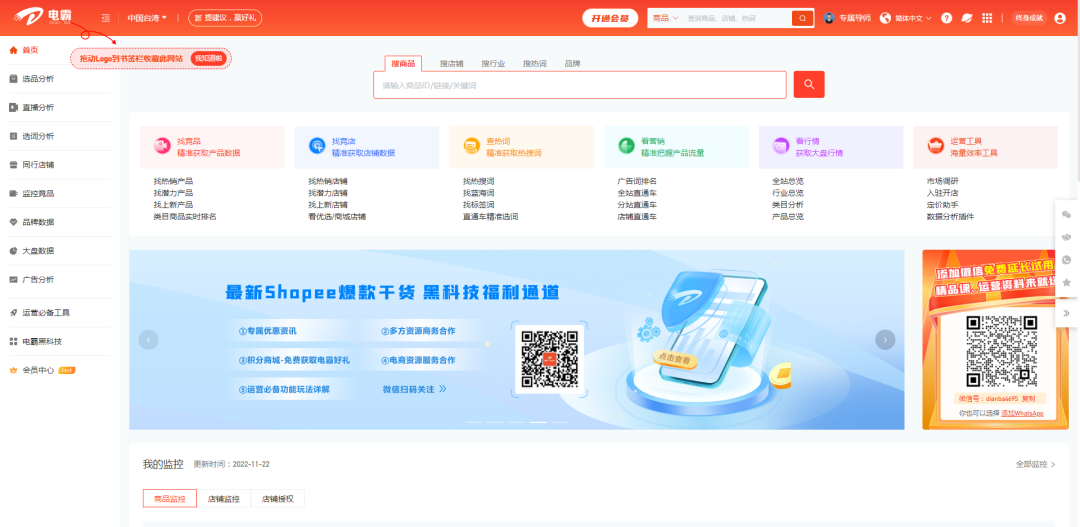Click the 电霸 logo in header
This screenshot has width=1080, height=527.
click(43, 17)
